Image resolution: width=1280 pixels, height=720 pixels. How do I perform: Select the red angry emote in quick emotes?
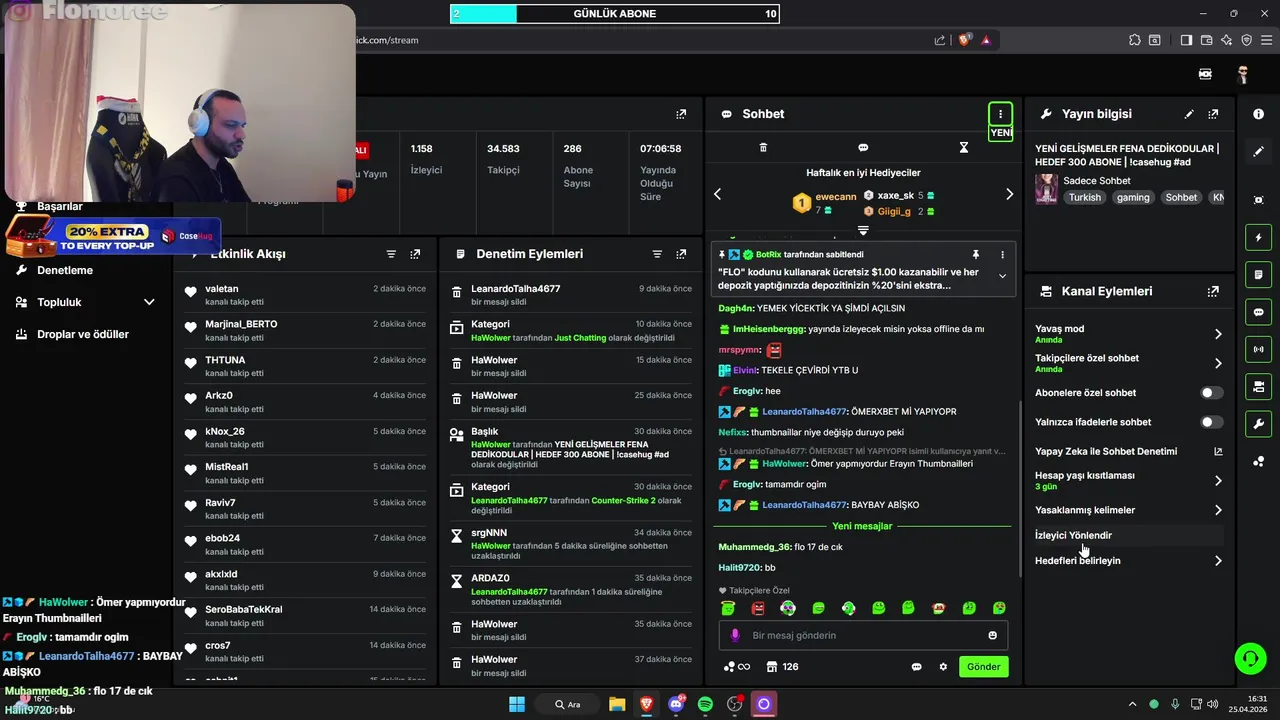758,608
